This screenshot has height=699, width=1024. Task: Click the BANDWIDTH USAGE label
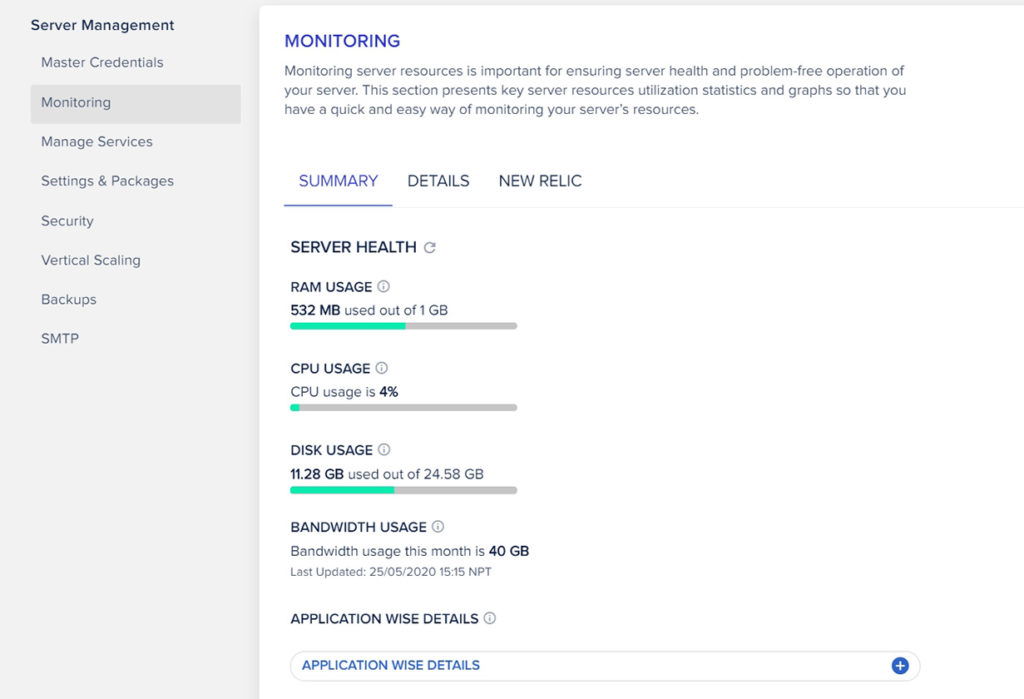coord(359,527)
